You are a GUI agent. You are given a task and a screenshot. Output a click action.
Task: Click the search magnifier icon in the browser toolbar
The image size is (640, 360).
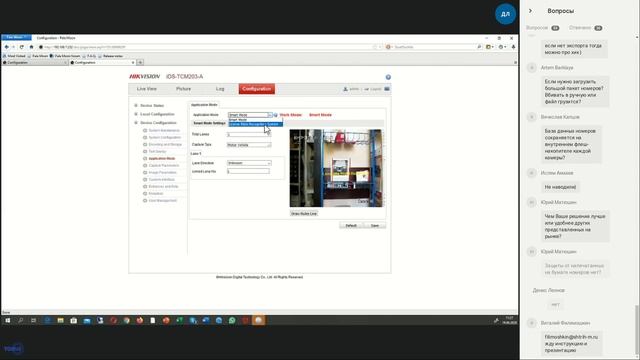pyautogui.click(x=480, y=47)
